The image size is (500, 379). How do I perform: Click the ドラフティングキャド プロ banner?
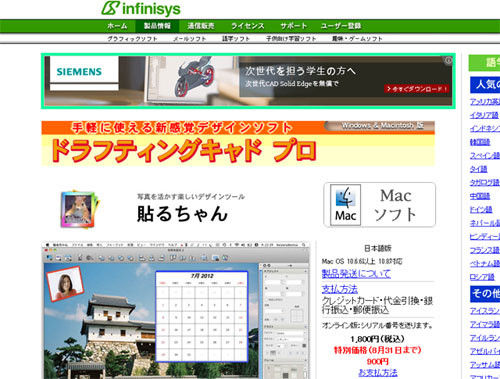238,143
